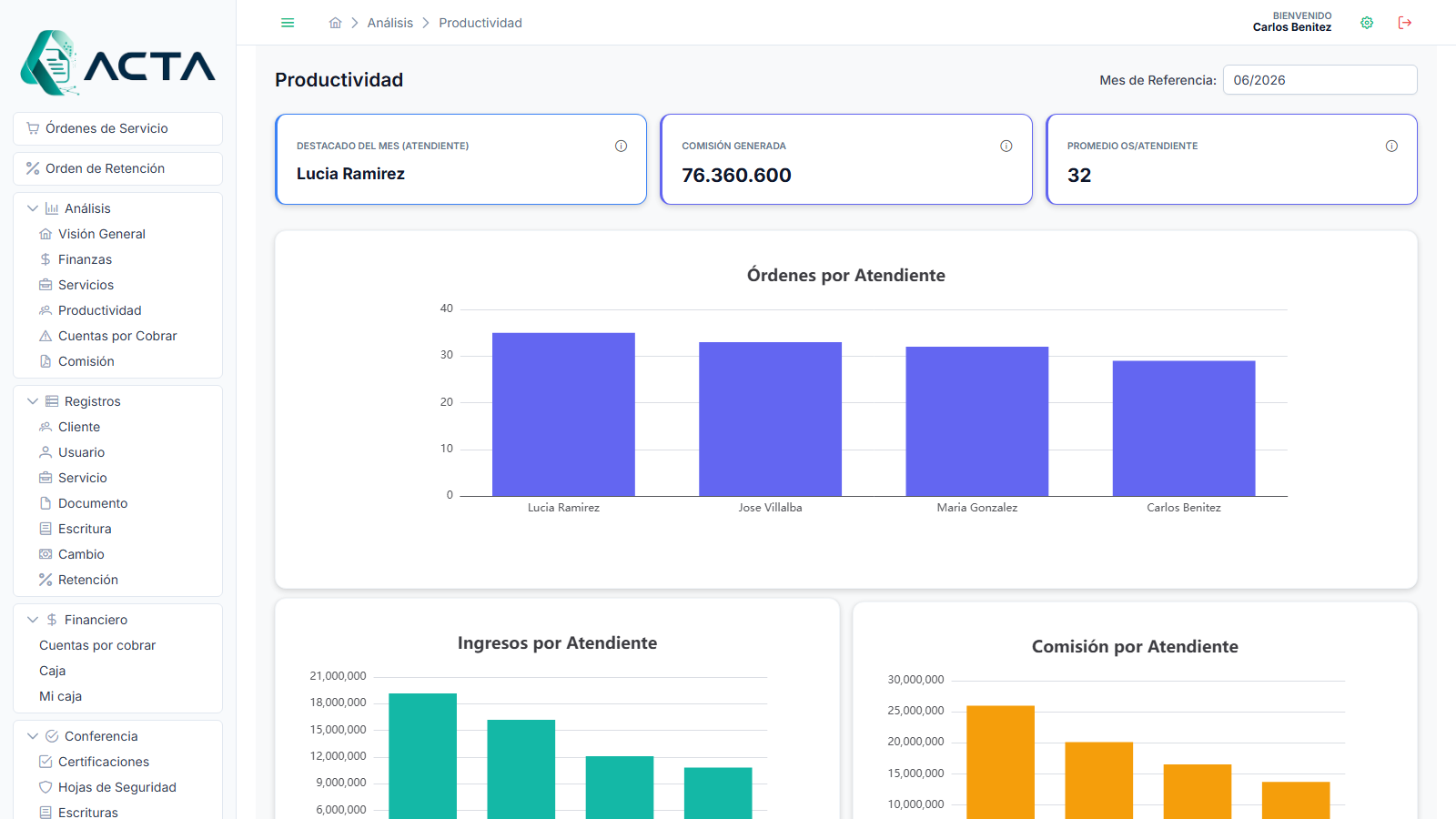The image size is (1456, 819).
Task: Click Carlos Benitez's bar in Órdenes chart
Action: 1184,429
